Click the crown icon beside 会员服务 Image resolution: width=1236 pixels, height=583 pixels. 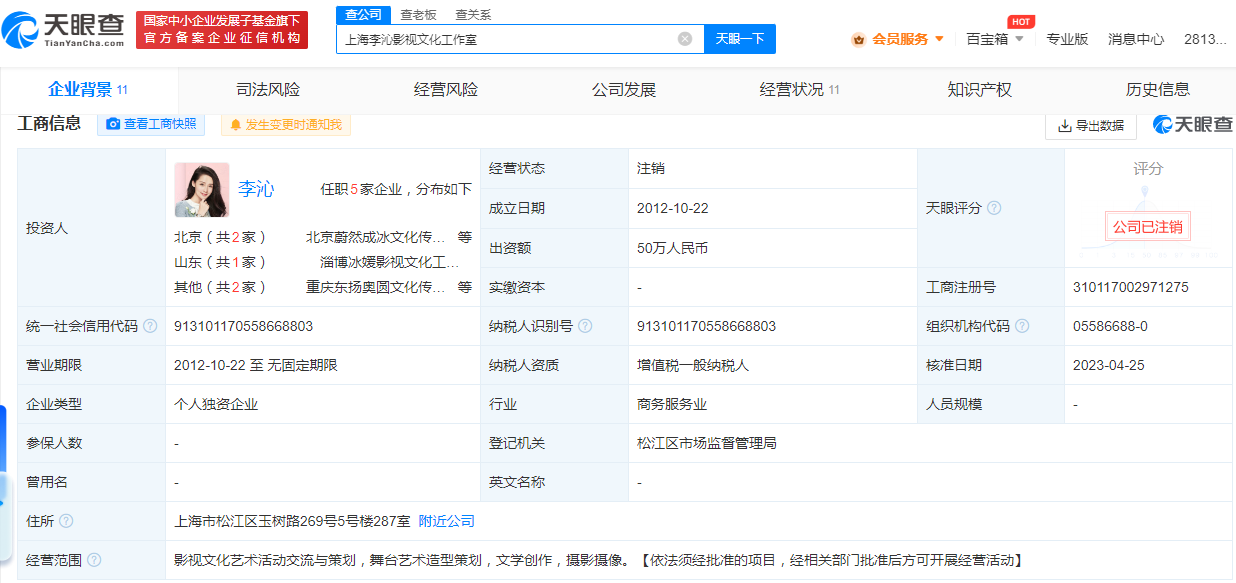(859, 39)
